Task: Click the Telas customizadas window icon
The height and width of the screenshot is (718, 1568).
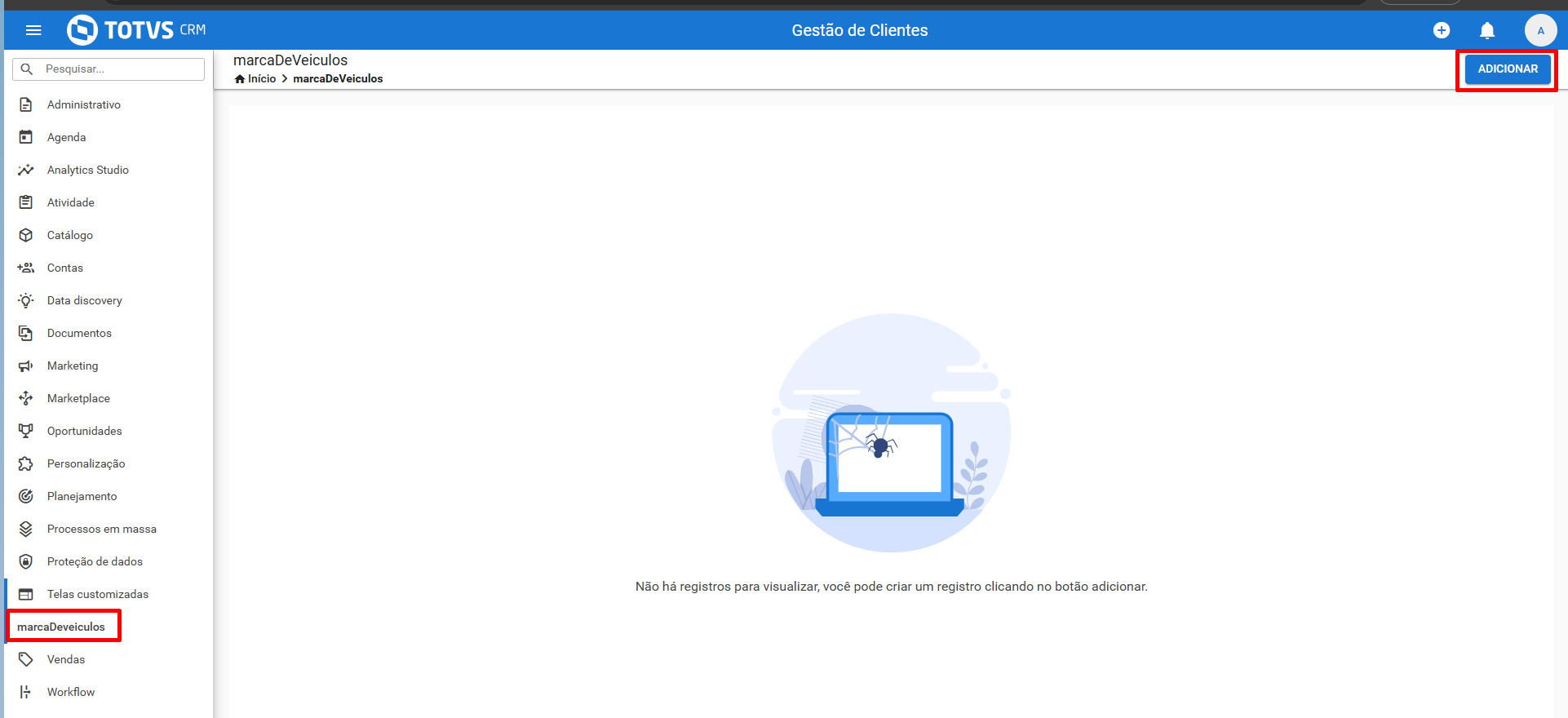Action: click(x=26, y=594)
